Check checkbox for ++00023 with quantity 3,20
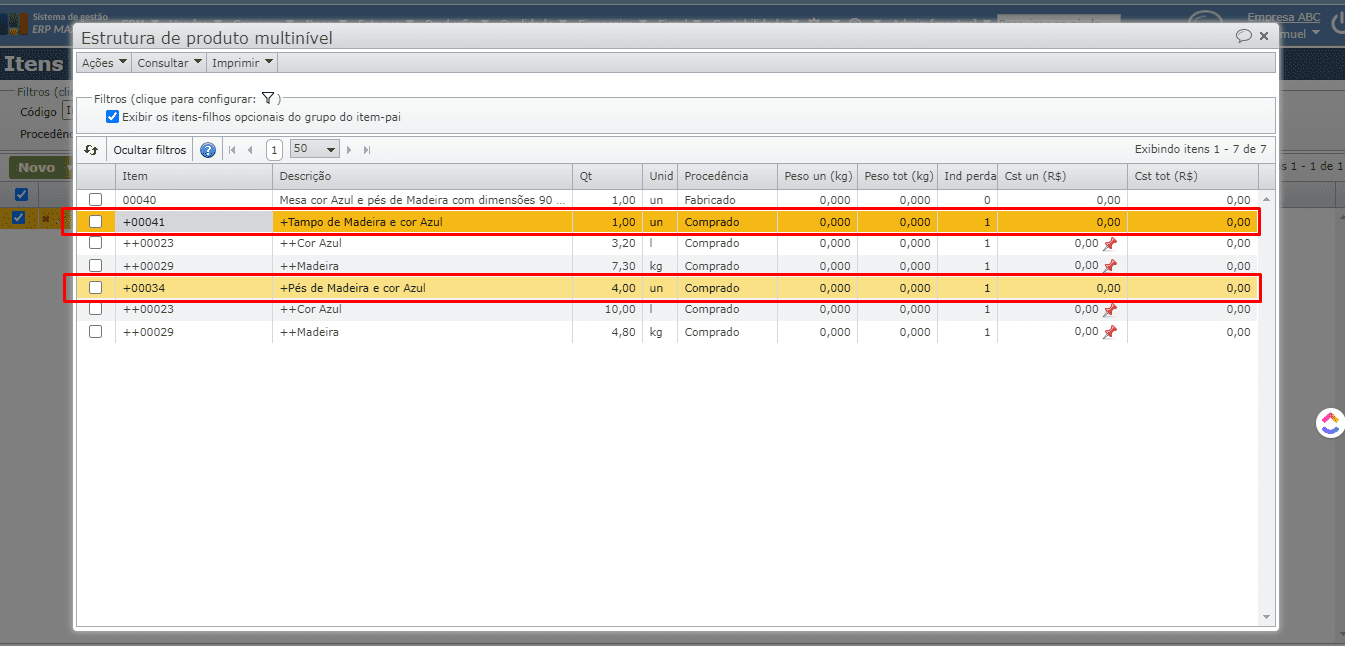Screen dimensions: 1345x646 click(x=96, y=243)
